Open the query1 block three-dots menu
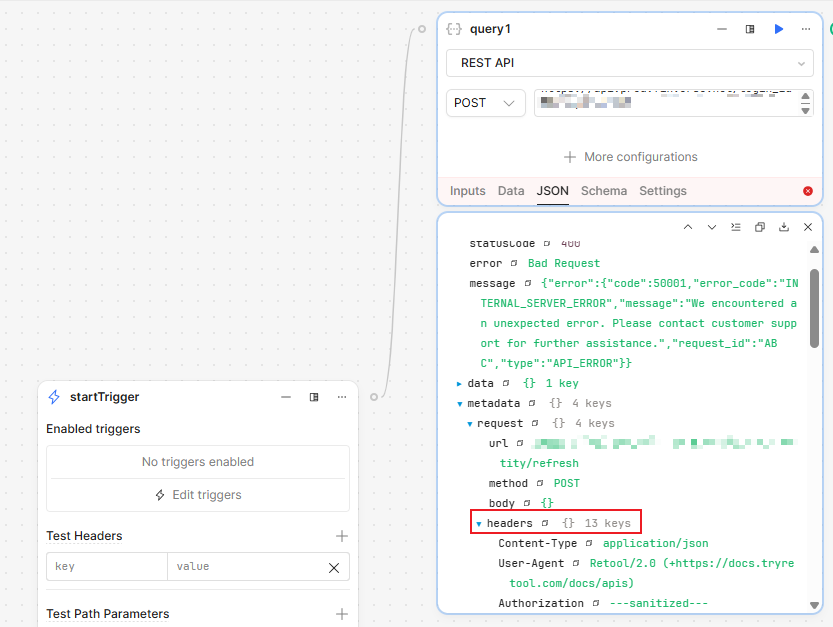Viewport: 833px width, 627px height. point(806,29)
